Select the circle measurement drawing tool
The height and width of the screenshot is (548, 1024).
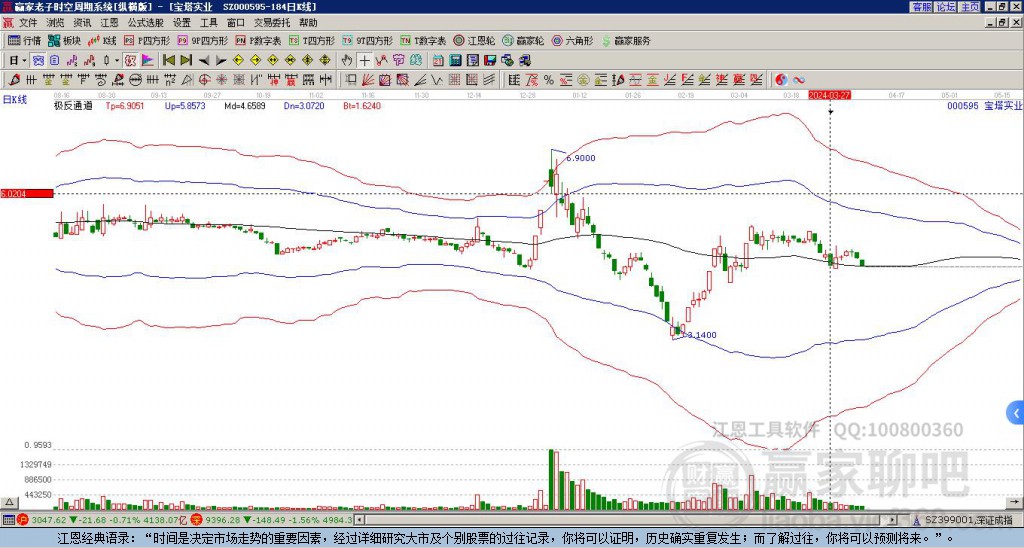[135, 80]
